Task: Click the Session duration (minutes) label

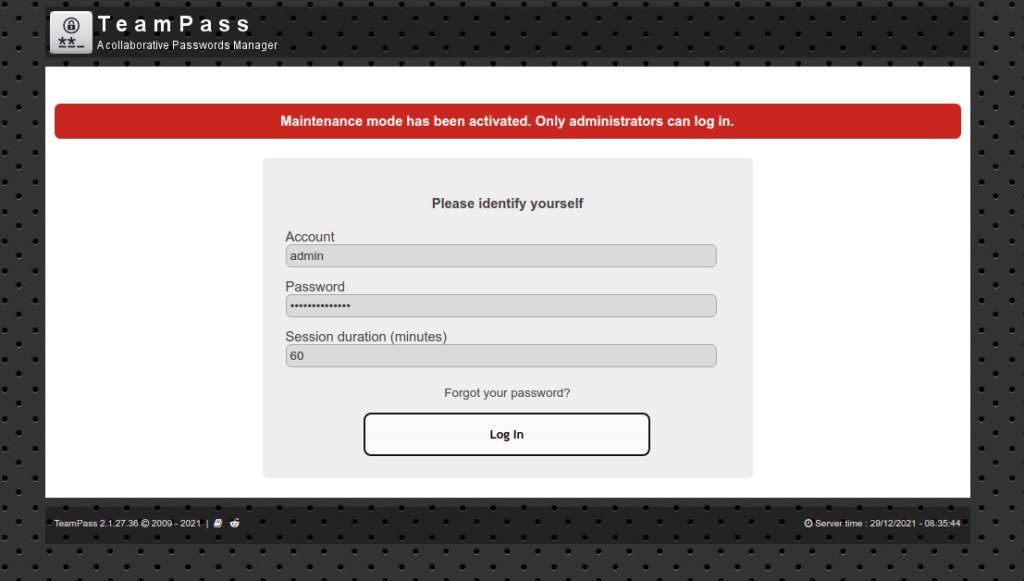Action: coord(366,337)
